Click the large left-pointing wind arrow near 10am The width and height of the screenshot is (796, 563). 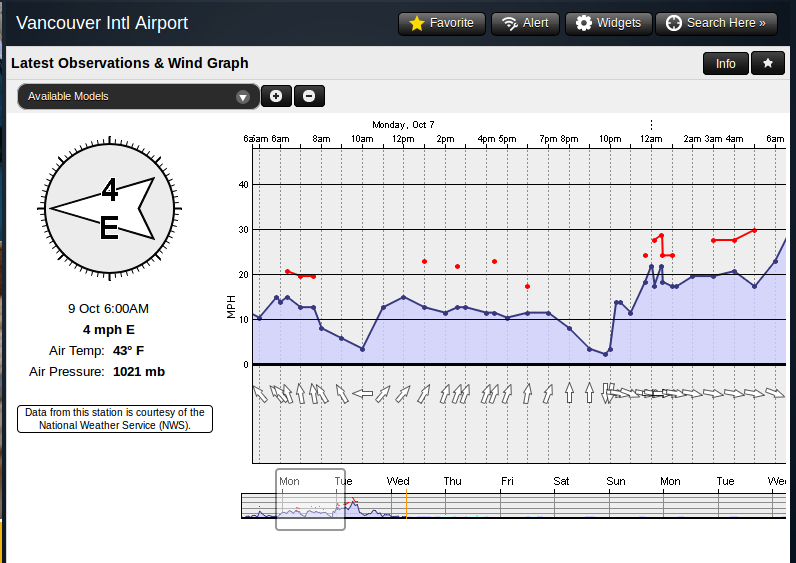(x=362, y=393)
